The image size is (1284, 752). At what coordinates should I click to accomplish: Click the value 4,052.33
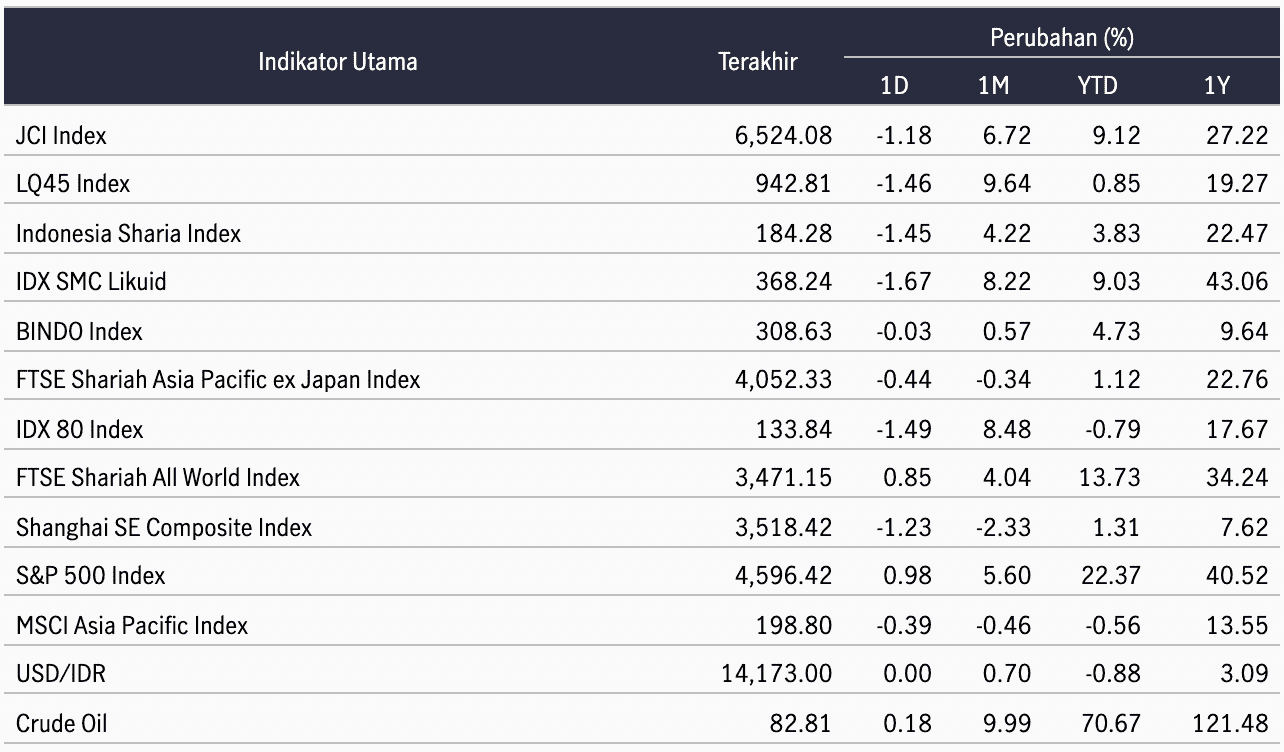pos(783,380)
